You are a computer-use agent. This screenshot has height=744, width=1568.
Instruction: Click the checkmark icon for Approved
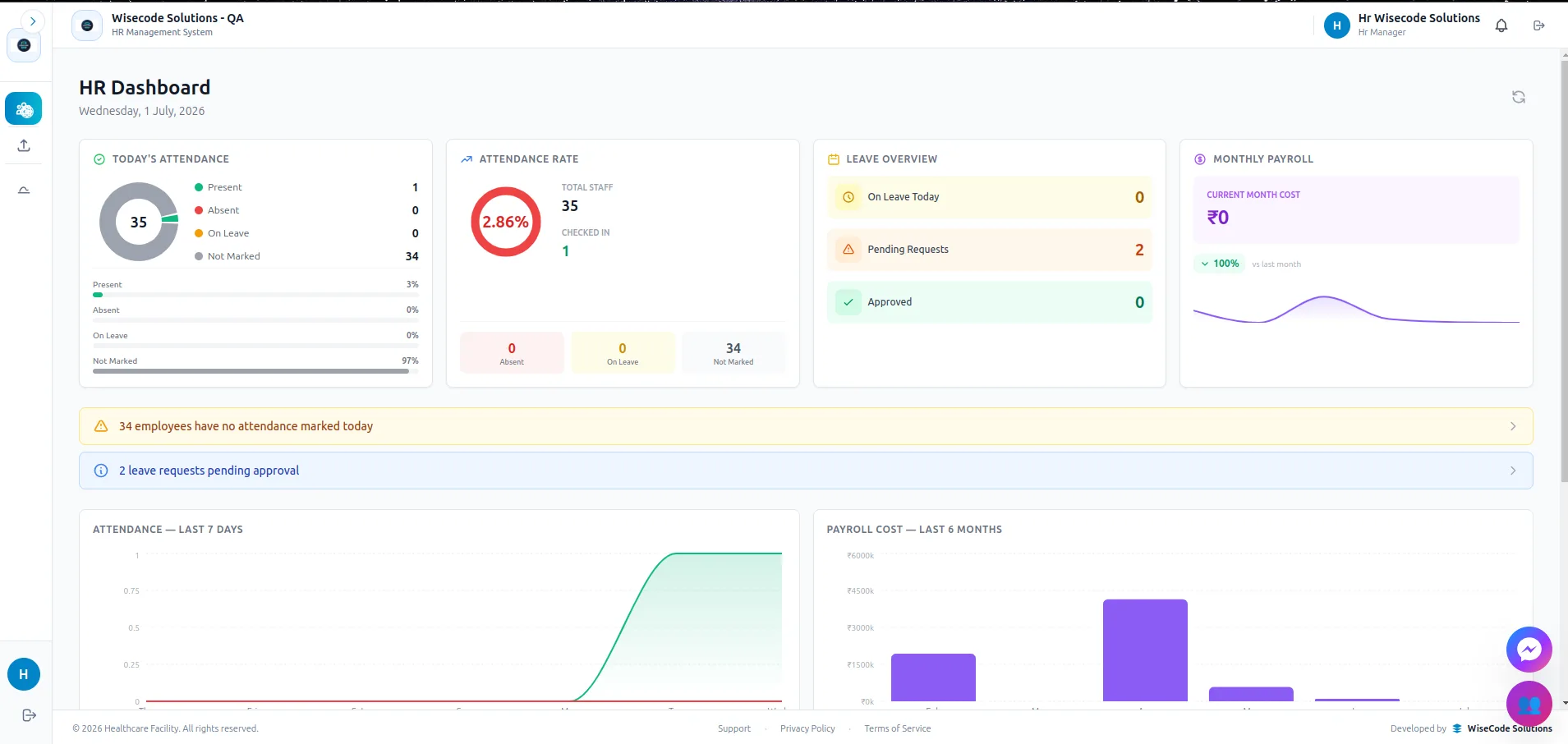tap(848, 302)
